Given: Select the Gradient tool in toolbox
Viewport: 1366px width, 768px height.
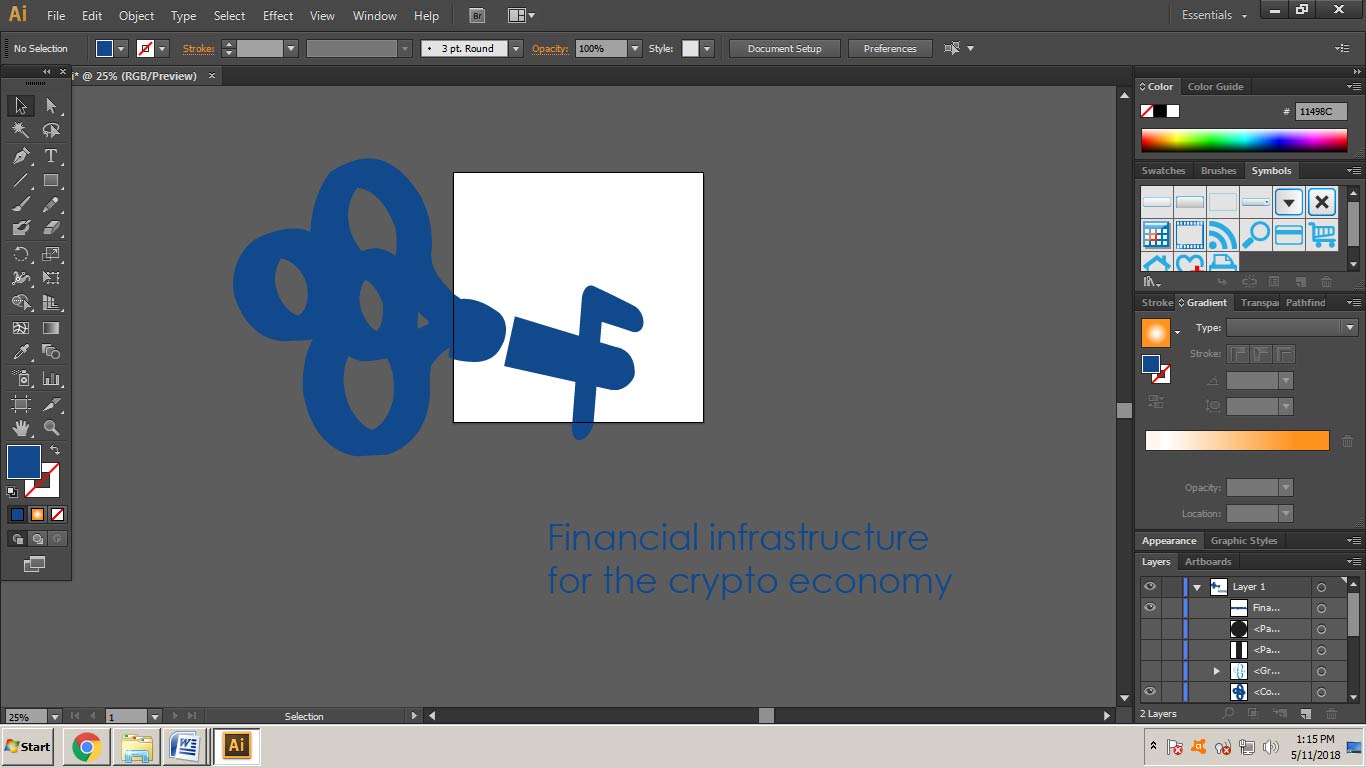Looking at the screenshot, I should (51, 328).
